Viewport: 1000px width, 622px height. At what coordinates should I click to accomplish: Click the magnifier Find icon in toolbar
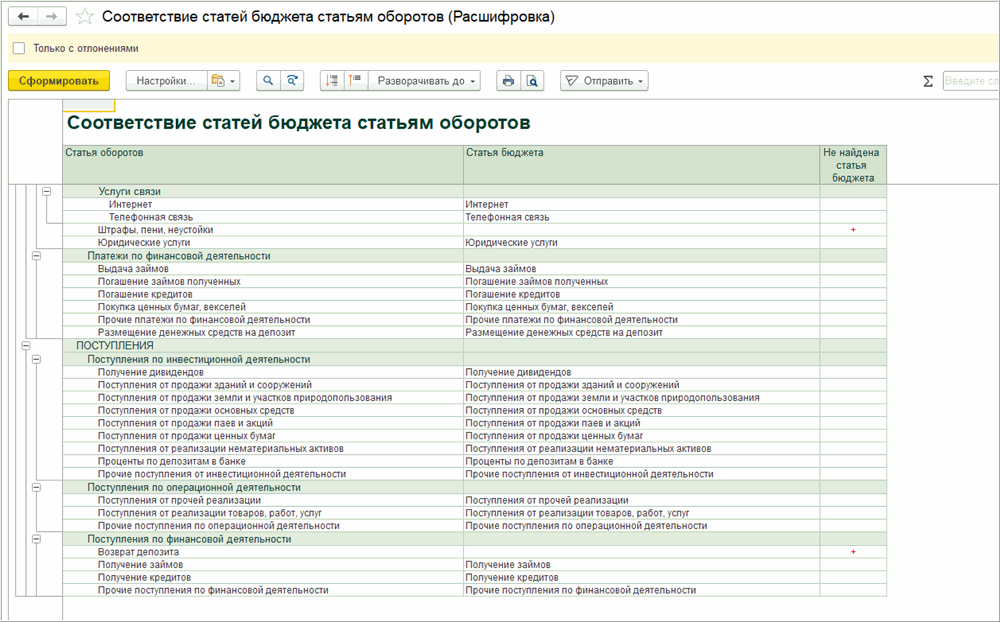point(268,81)
